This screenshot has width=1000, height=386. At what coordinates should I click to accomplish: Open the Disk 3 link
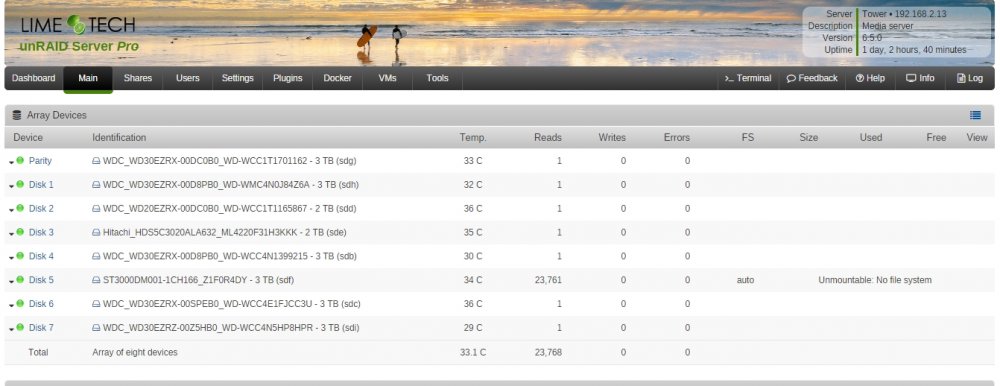pyautogui.click(x=41, y=232)
